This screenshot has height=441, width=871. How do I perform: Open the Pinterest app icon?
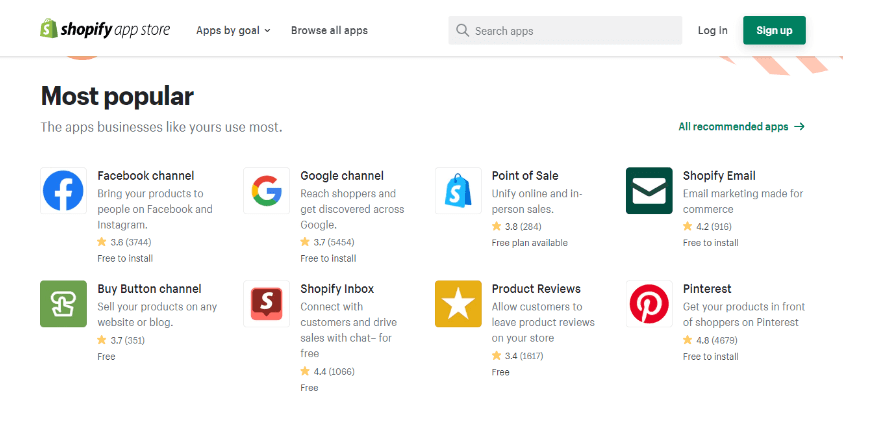(649, 304)
